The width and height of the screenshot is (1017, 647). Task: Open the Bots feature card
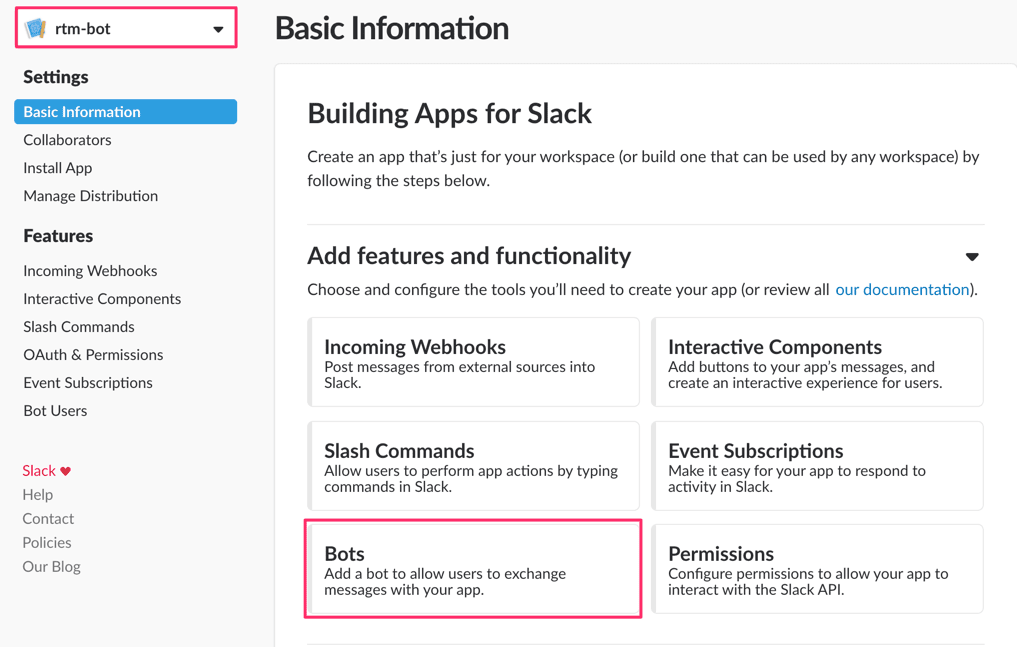coord(472,569)
